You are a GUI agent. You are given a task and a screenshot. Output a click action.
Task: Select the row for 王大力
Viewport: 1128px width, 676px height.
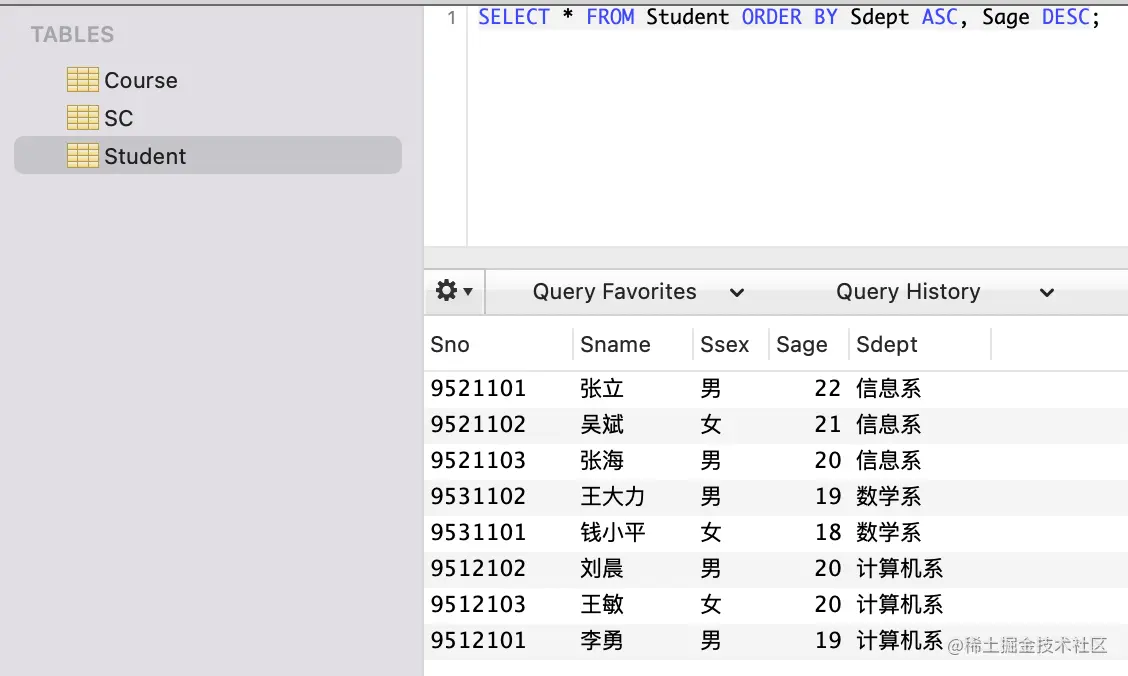tap(612, 496)
